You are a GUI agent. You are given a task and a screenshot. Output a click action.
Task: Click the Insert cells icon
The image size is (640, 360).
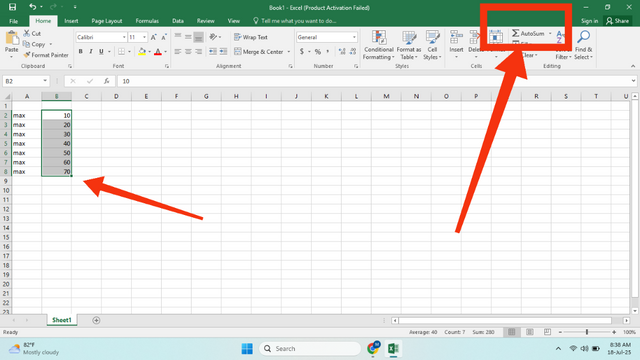click(456, 38)
